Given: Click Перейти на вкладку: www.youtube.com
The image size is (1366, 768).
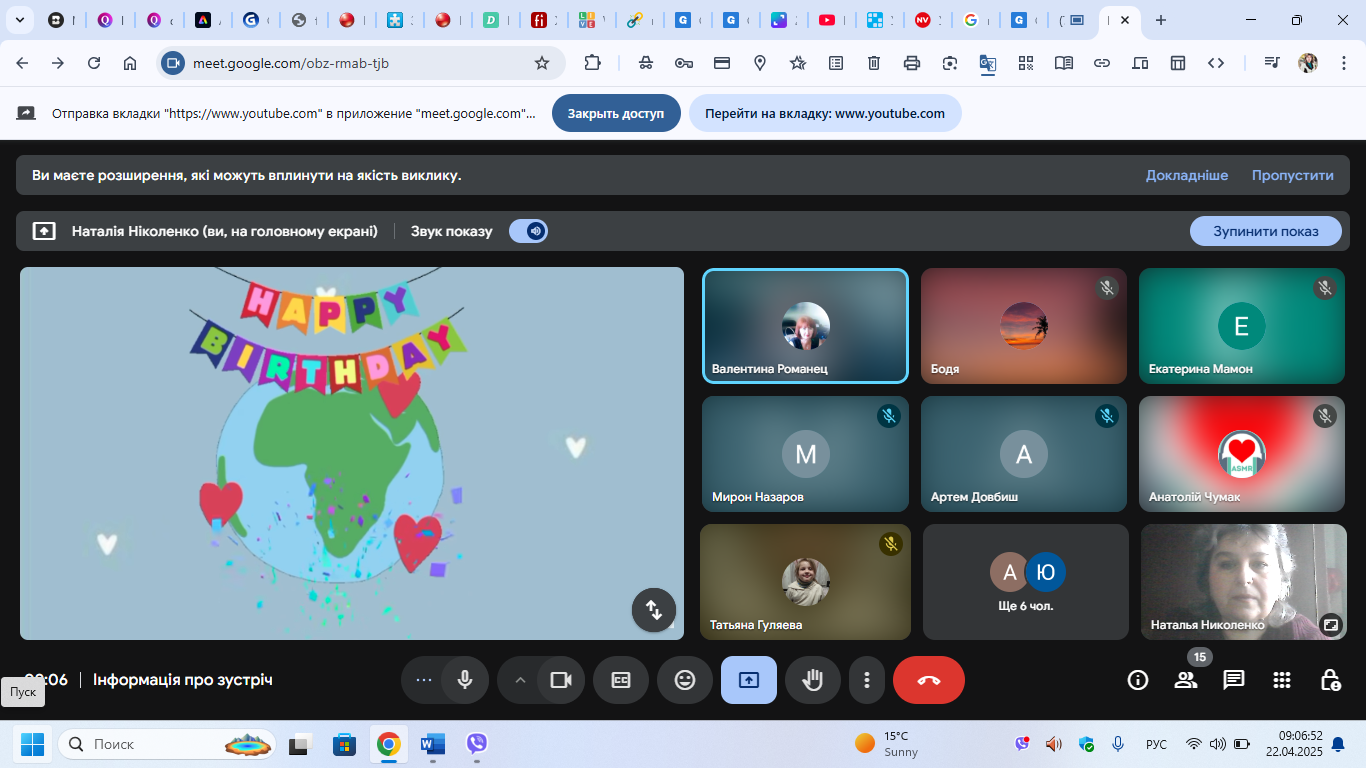Looking at the screenshot, I should 825,113.
